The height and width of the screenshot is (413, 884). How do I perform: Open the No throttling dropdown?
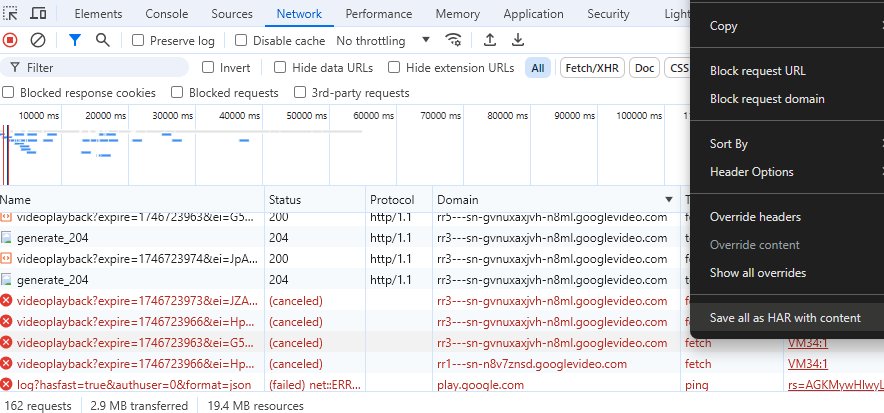click(383, 41)
